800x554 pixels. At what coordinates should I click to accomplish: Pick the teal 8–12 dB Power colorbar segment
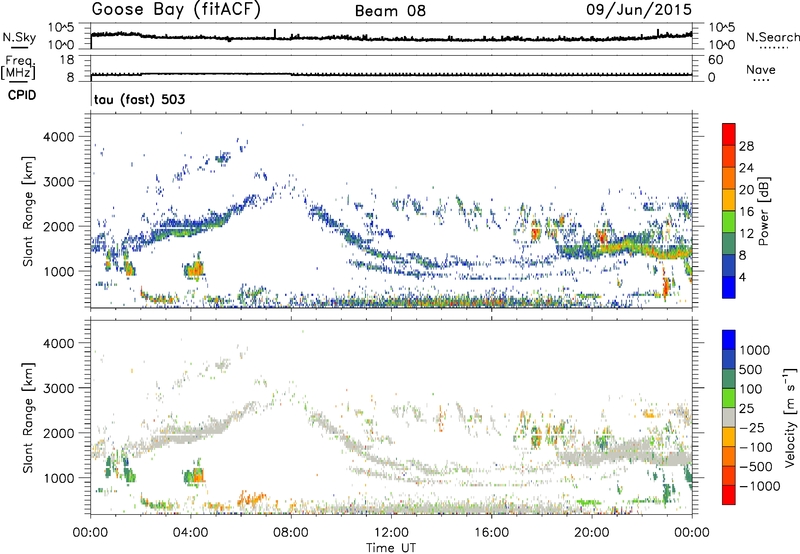(729, 244)
